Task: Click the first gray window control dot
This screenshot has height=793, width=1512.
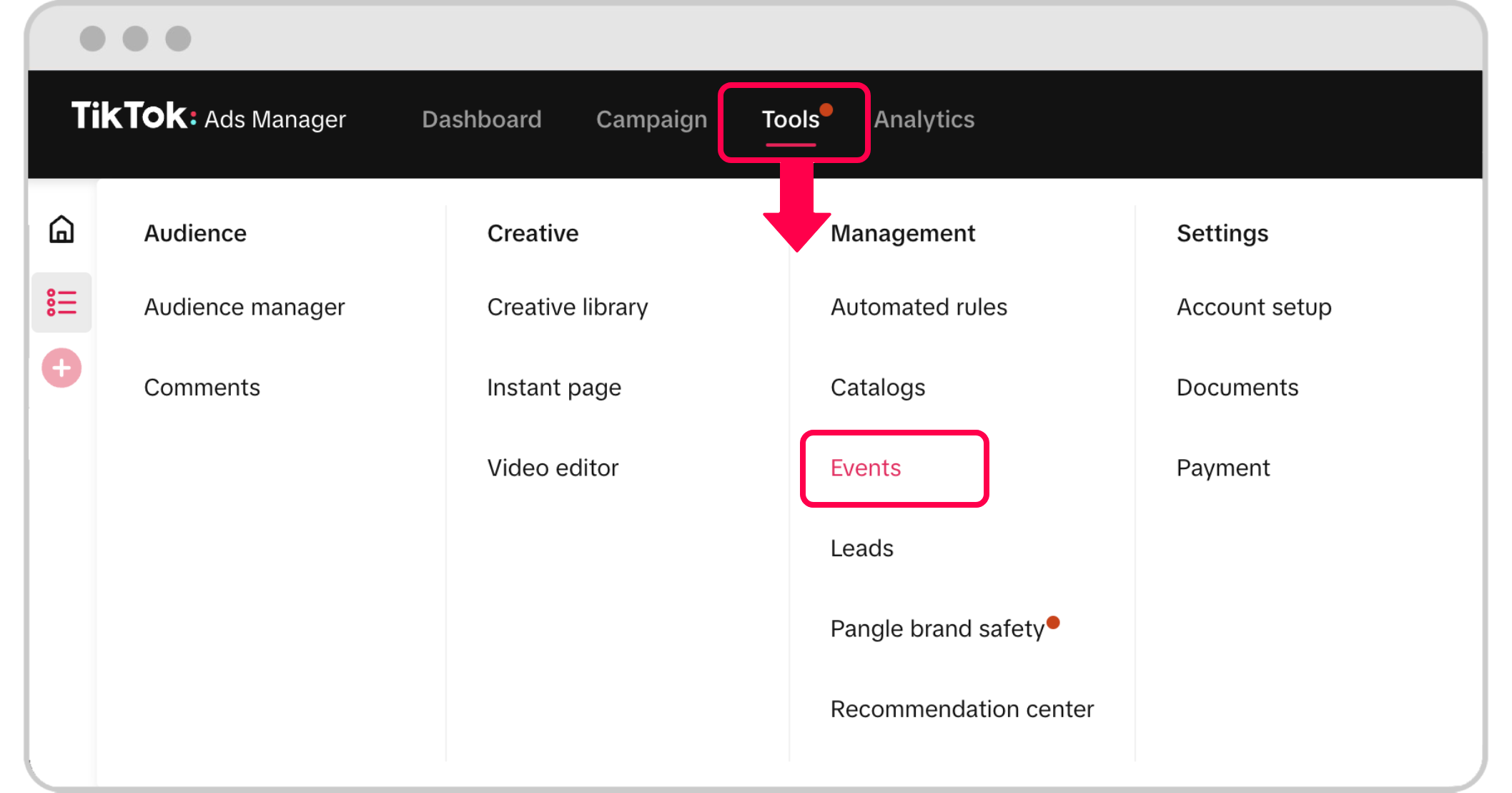Action: (x=92, y=38)
